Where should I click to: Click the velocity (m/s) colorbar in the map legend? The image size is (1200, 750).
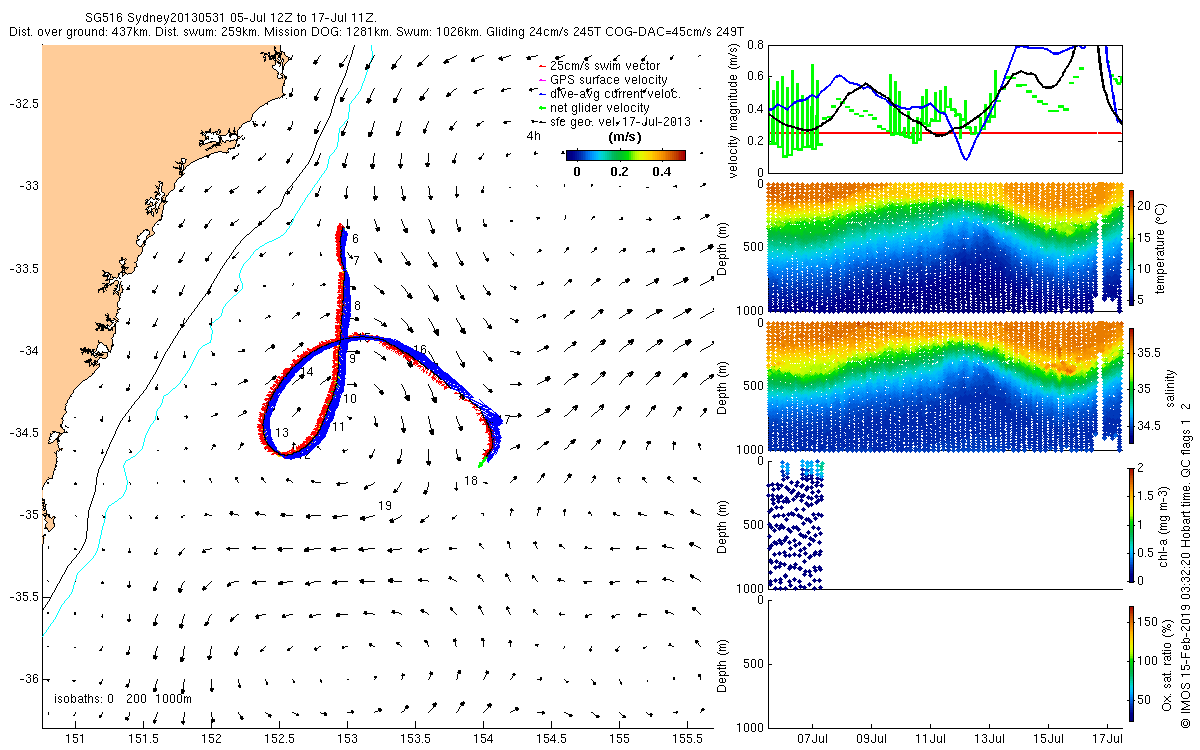[625, 155]
